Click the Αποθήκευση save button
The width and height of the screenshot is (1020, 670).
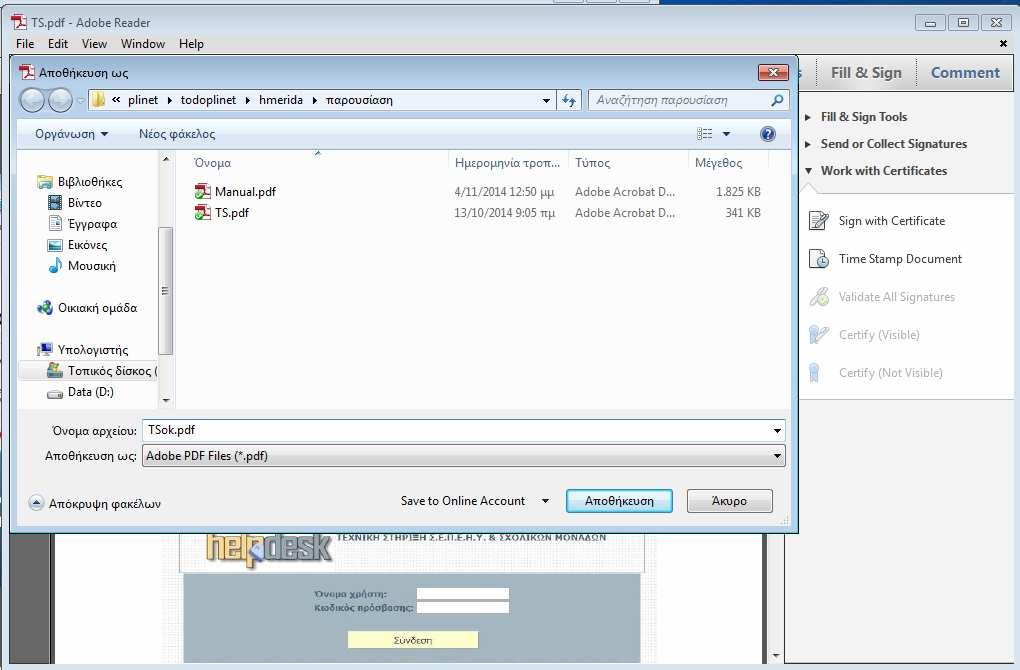click(x=619, y=501)
